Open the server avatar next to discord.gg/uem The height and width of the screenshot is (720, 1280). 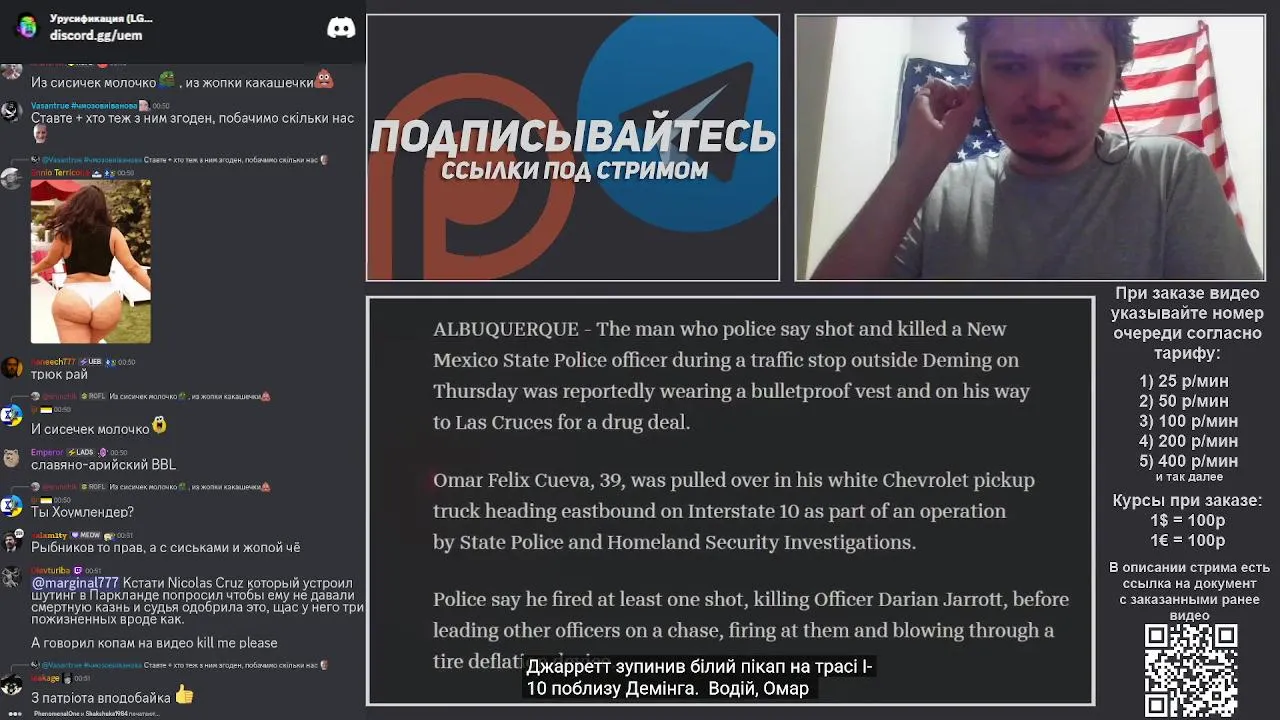27,27
